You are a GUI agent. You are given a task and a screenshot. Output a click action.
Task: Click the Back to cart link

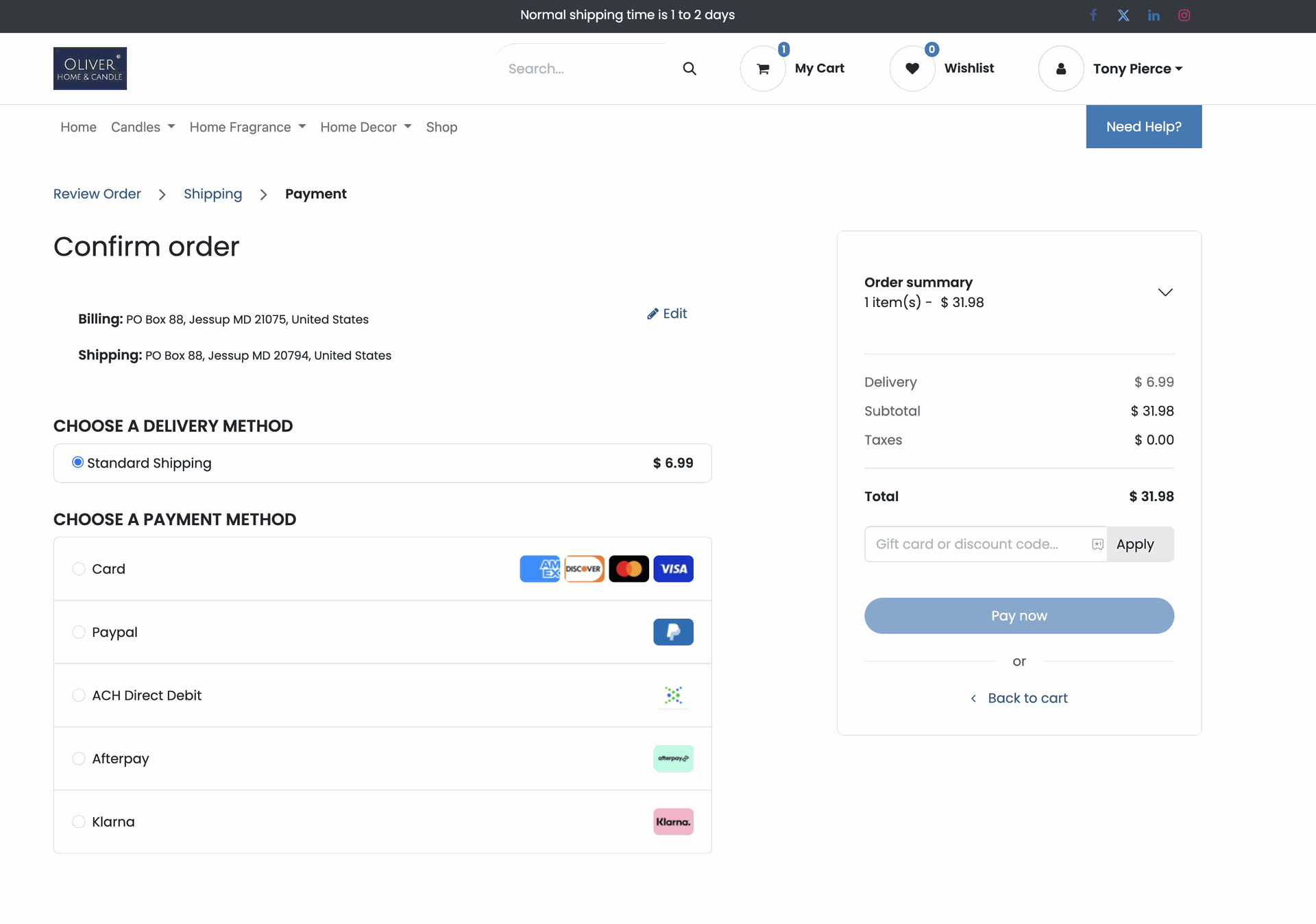tap(1027, 698)
